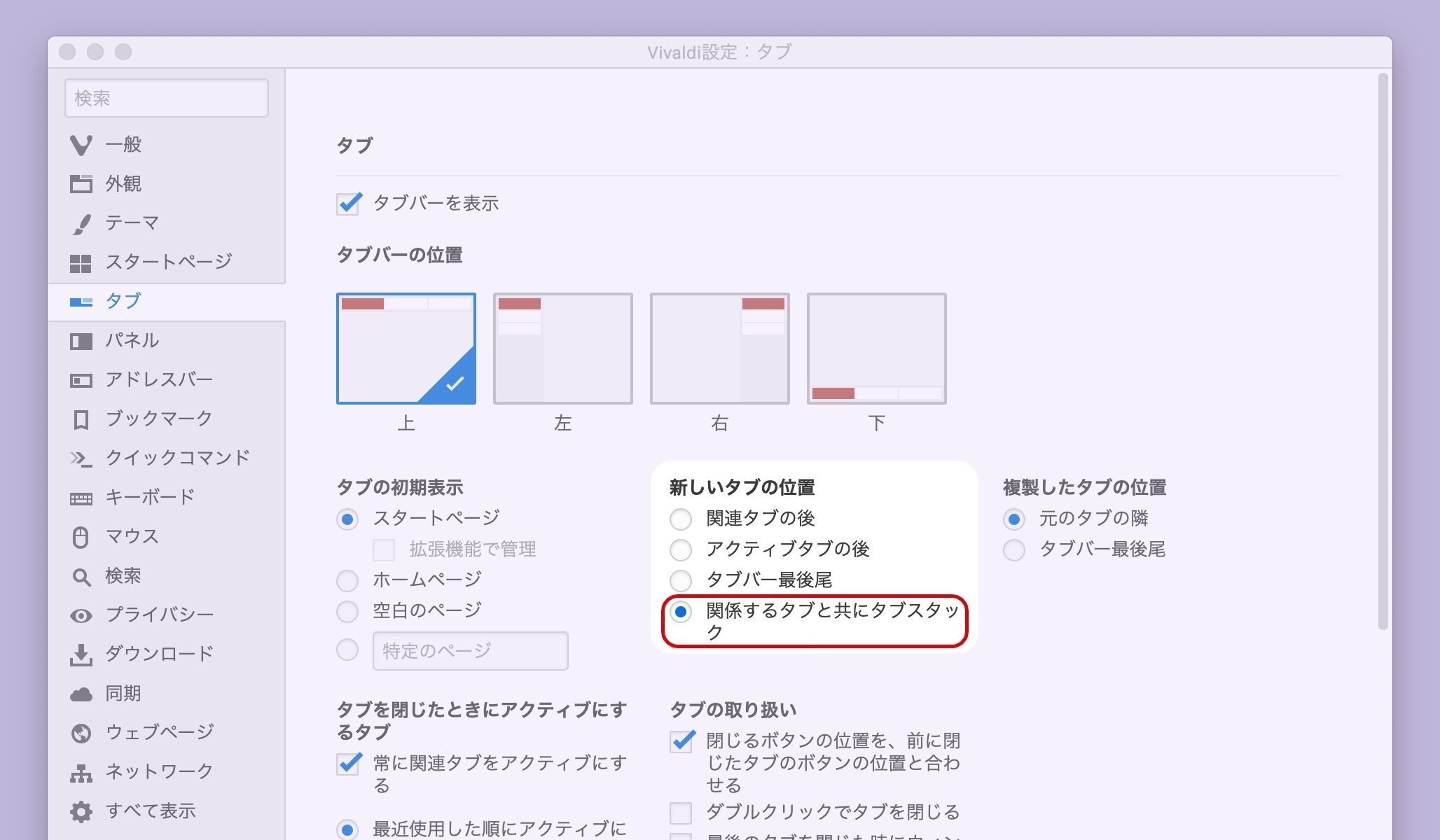The width and height of the screenshot is (1440, 840).
Task: Click すべて表示 to show all settings
Action: [x=150, y=811]
